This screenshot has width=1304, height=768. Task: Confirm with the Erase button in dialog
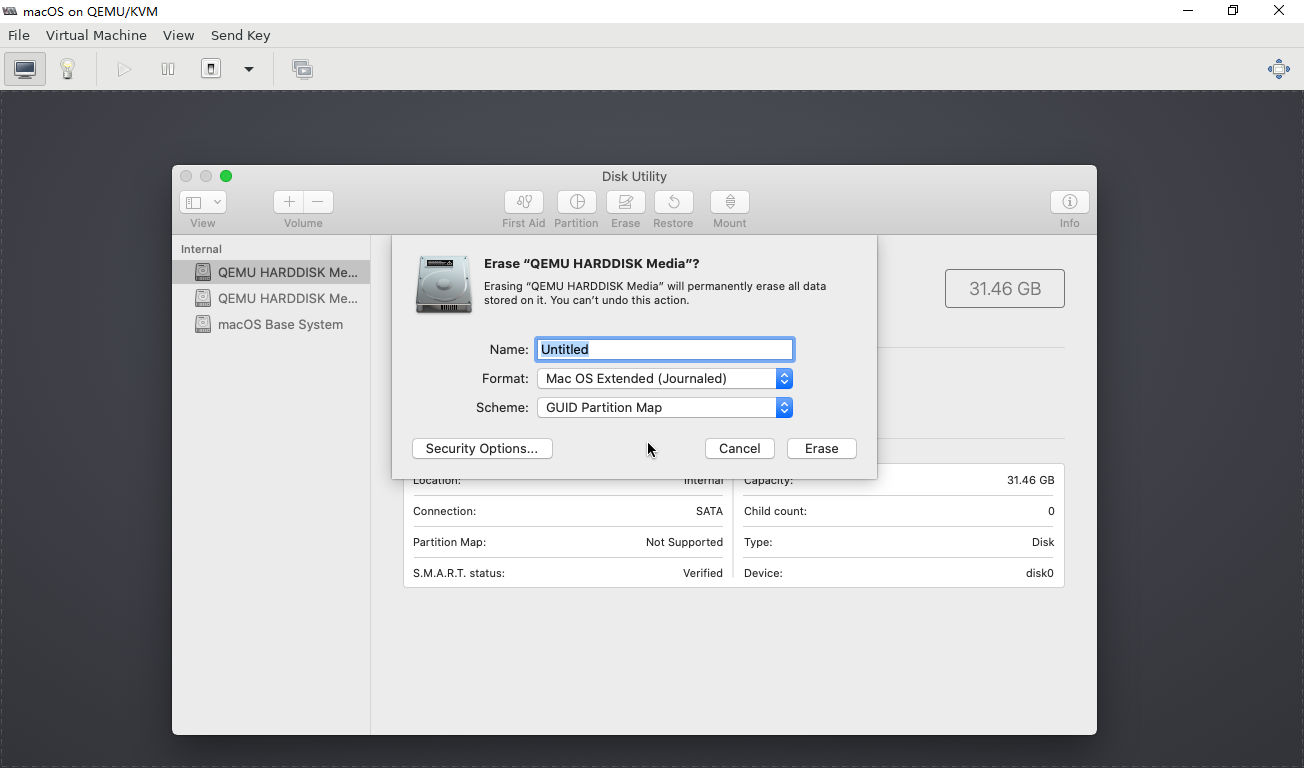(x=821, y=449)
